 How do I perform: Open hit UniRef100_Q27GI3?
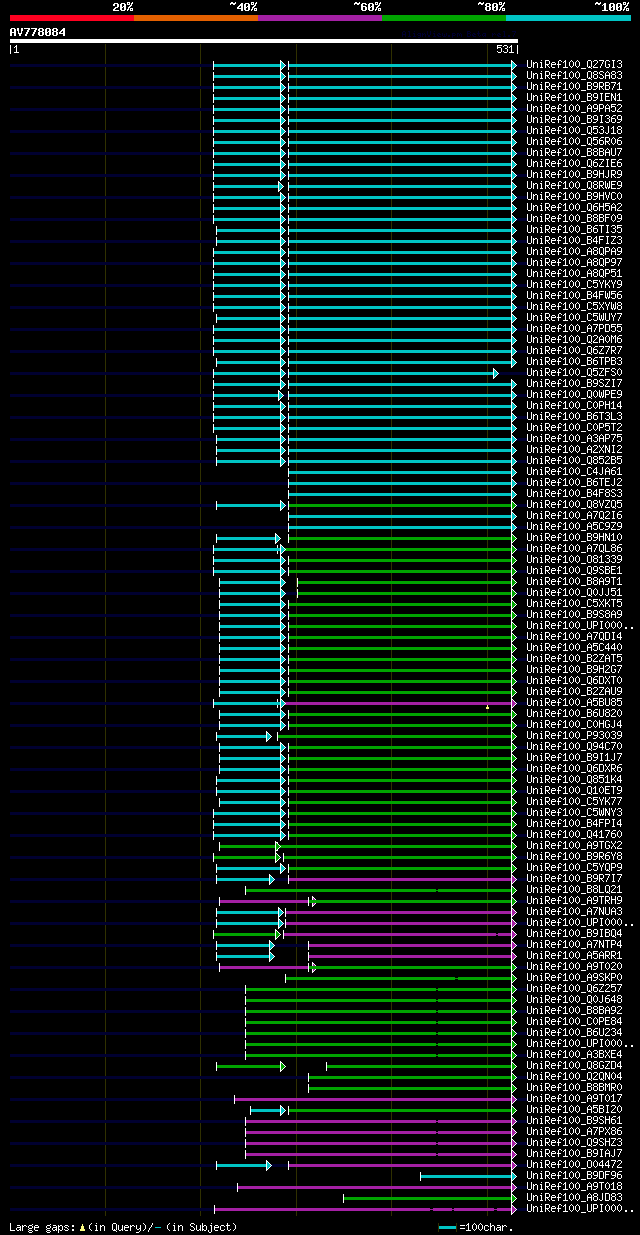point(574,64)
